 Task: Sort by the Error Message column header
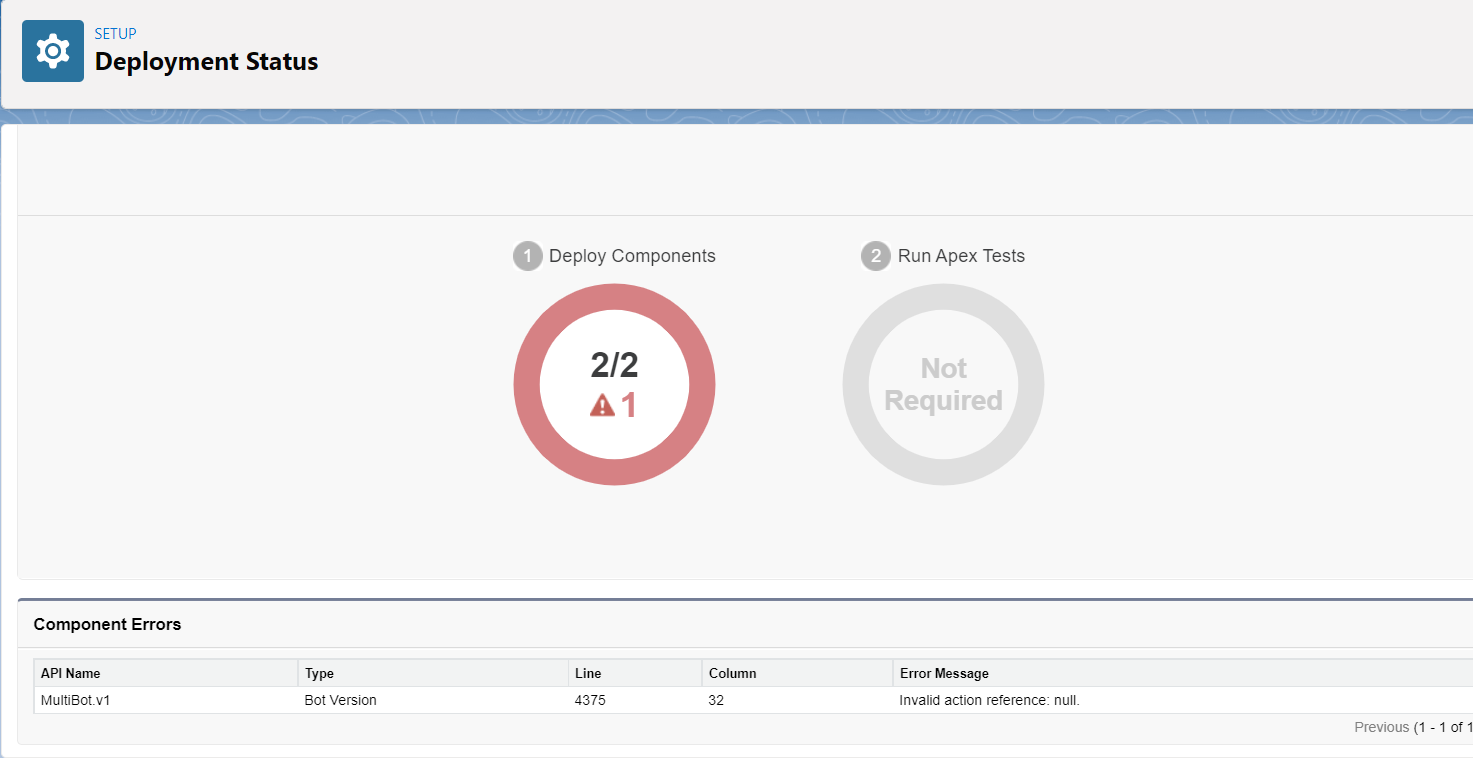tap(1183, 673)
